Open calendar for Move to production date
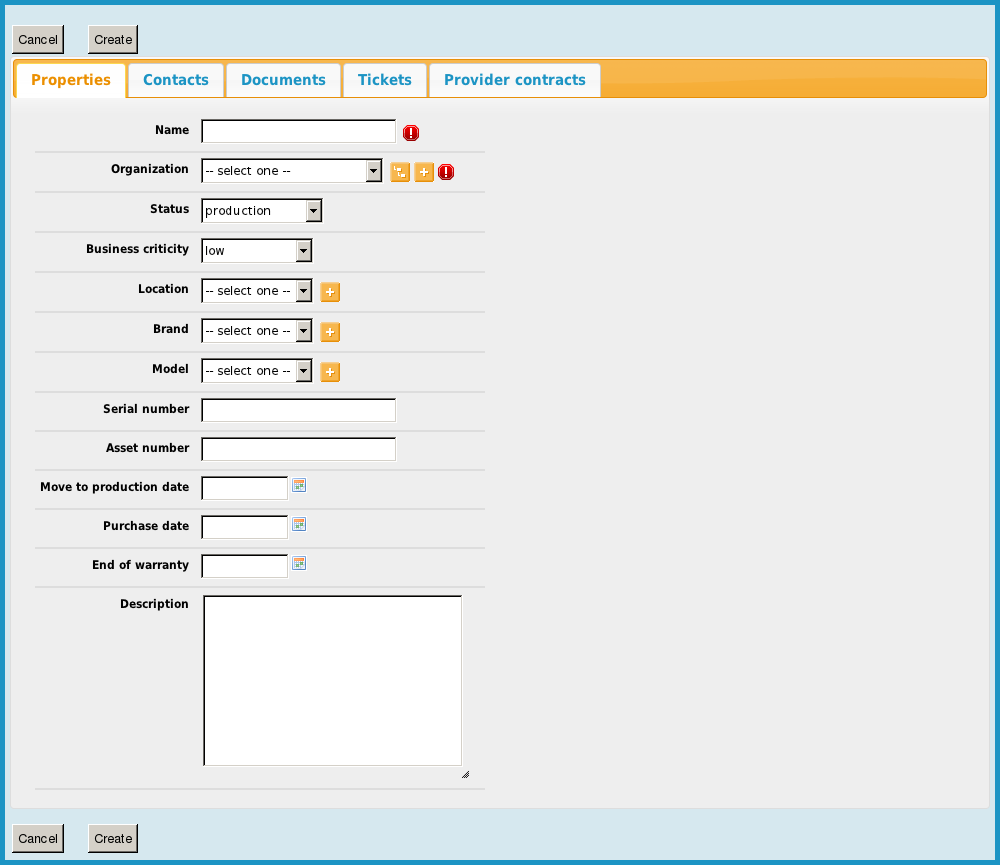The width and height of the screenshot is (1000, 865). tap(298, 485)
